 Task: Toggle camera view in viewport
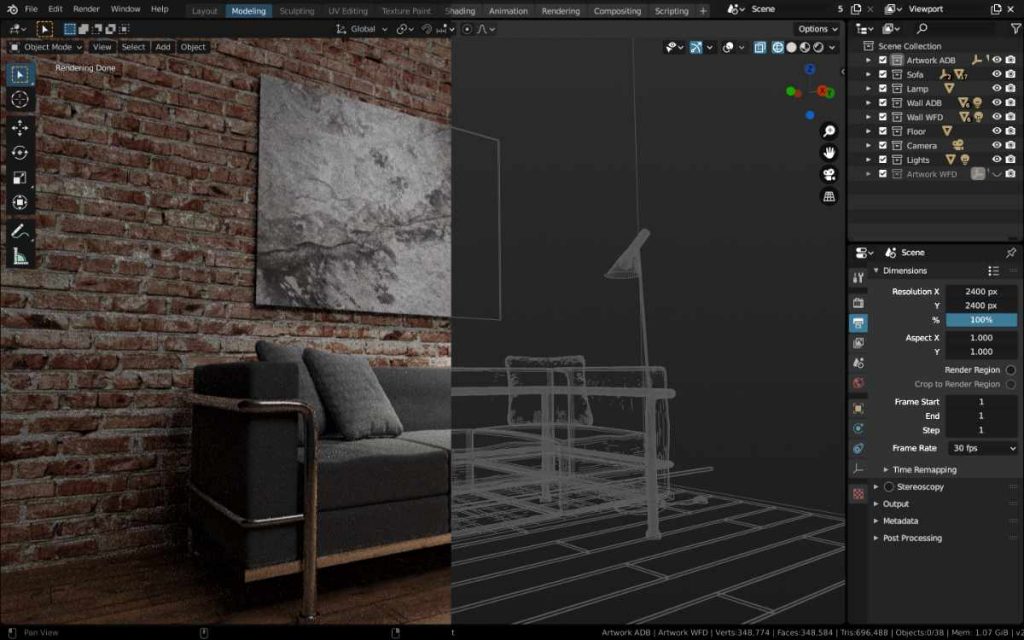(x=829, y=174)
